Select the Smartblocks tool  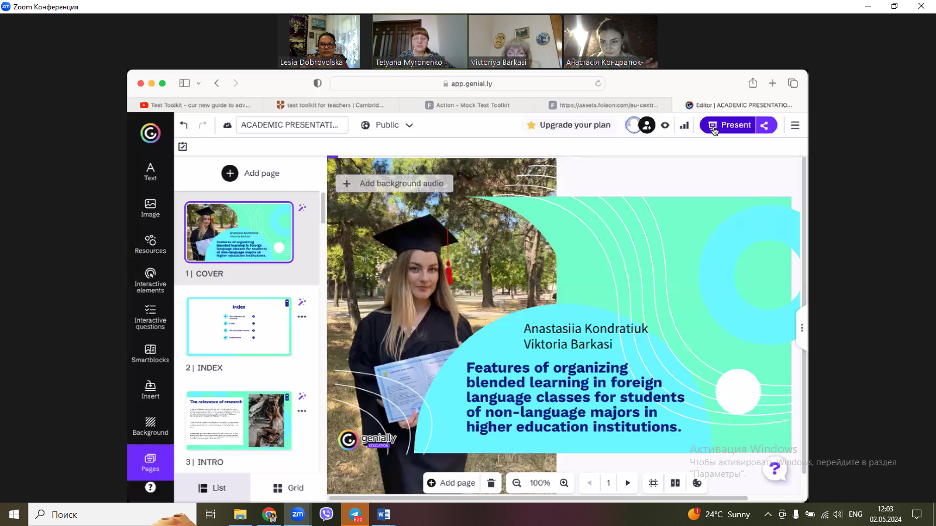click(x=150, y=354)
